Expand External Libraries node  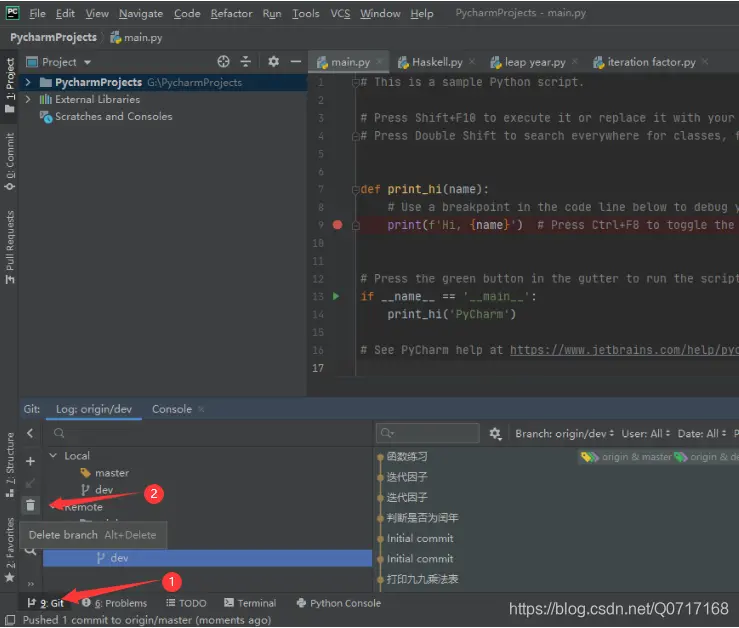(28, 99)
